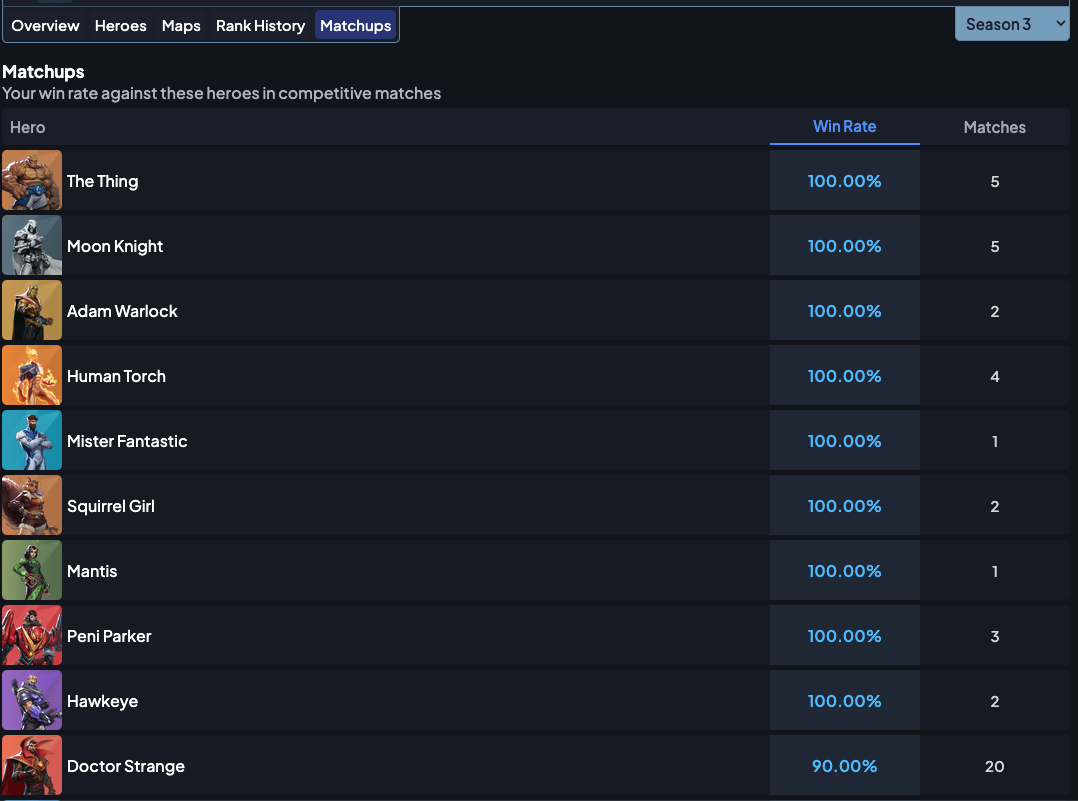The height and width of the screenshot is (801, 1078).
Task: Sort table by Win Rate column
Action: point(844,127)
